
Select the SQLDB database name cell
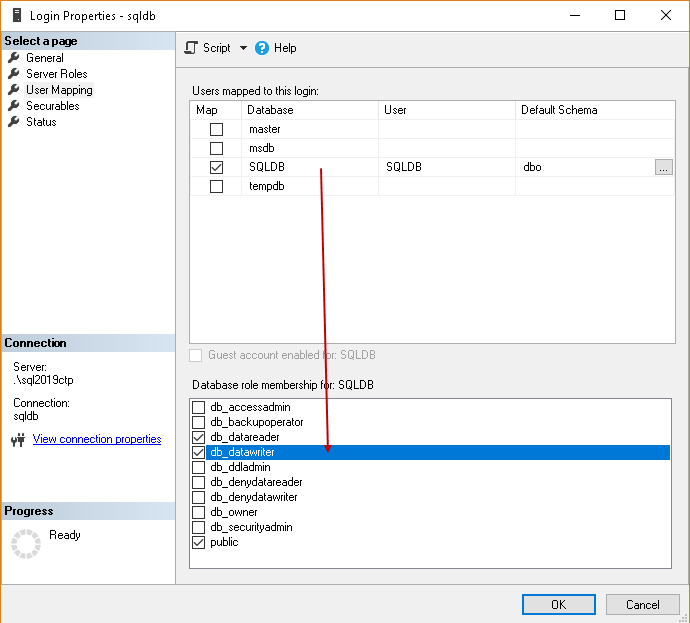(x=310, y=167)
